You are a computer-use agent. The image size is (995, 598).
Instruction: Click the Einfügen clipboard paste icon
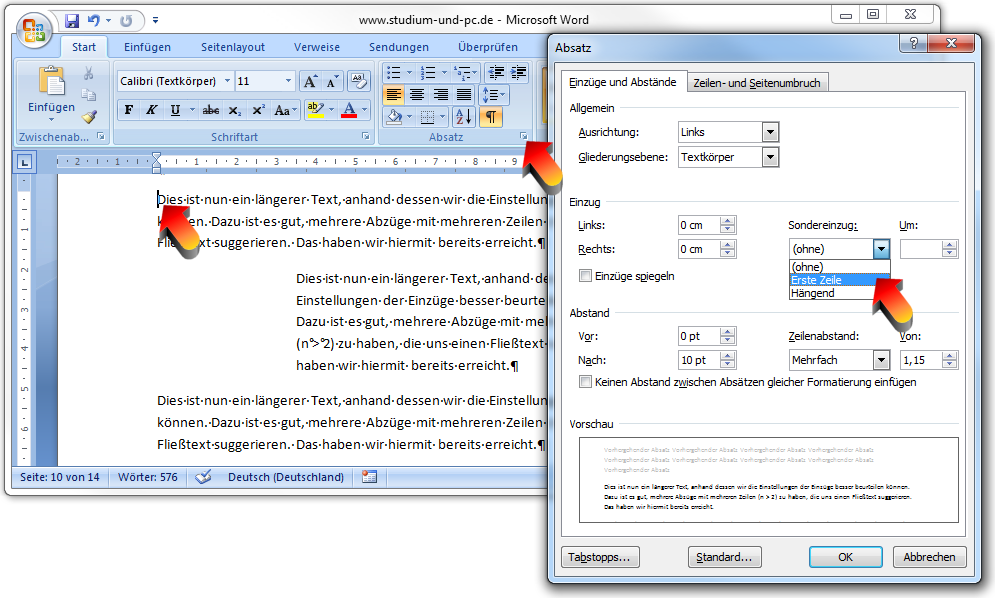point(51,83)
